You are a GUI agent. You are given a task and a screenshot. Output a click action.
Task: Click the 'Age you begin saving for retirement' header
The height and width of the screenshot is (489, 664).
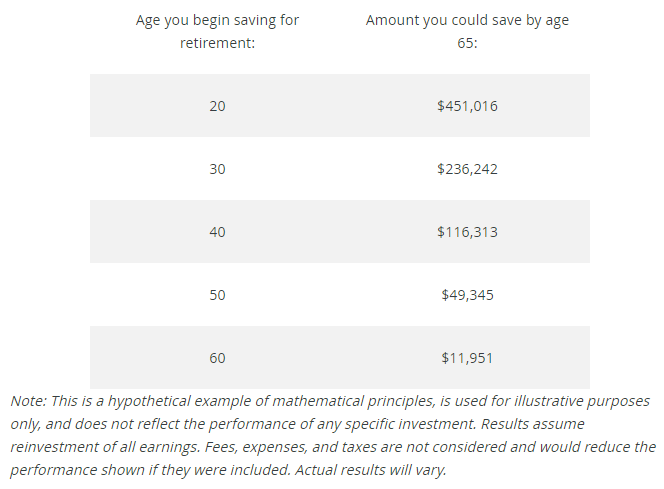tap(217, 31)
